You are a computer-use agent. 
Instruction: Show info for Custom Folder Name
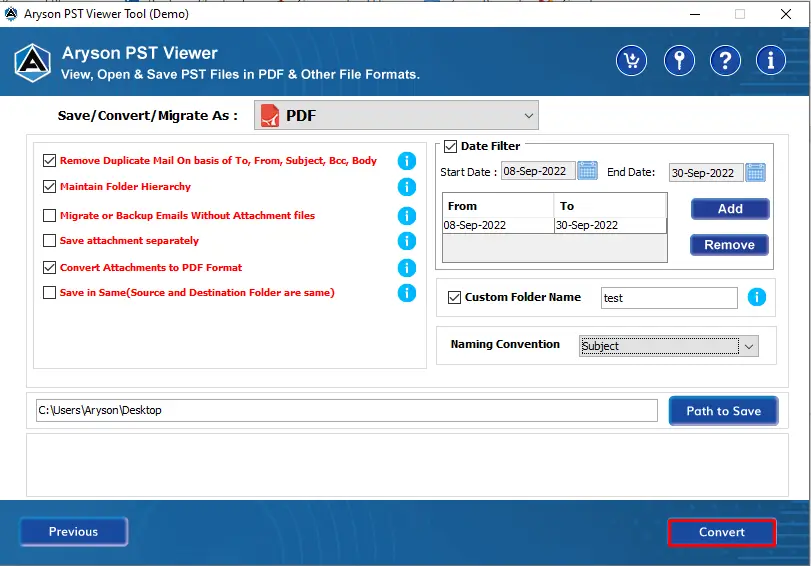pyautogui.click(x=757, y=297)
